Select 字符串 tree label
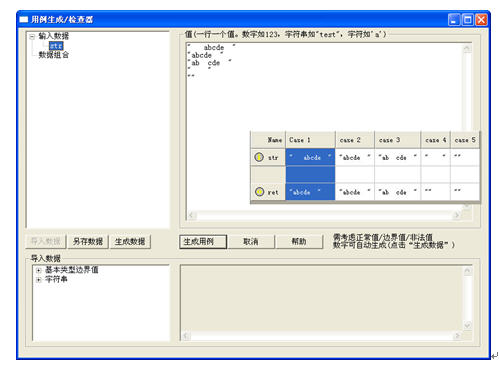The image size is (499, 369). point(56,279)
